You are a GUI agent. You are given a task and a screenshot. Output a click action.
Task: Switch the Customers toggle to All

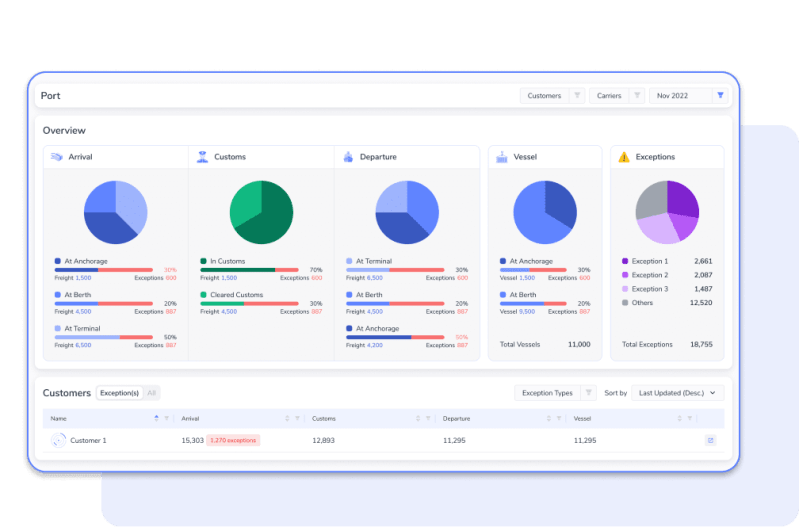coord(151,393)
